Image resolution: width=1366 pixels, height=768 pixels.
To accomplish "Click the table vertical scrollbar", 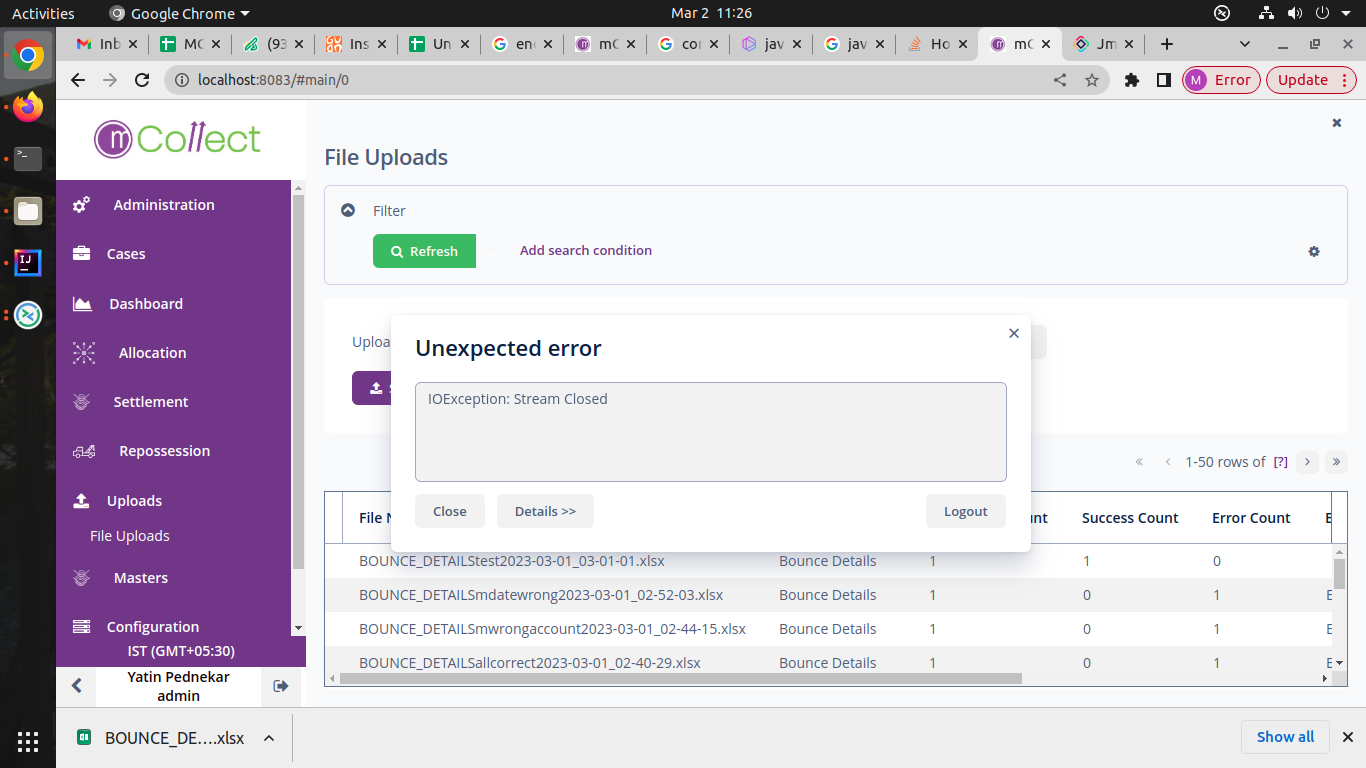I will pyautogui.click(x=1340, y=573).
